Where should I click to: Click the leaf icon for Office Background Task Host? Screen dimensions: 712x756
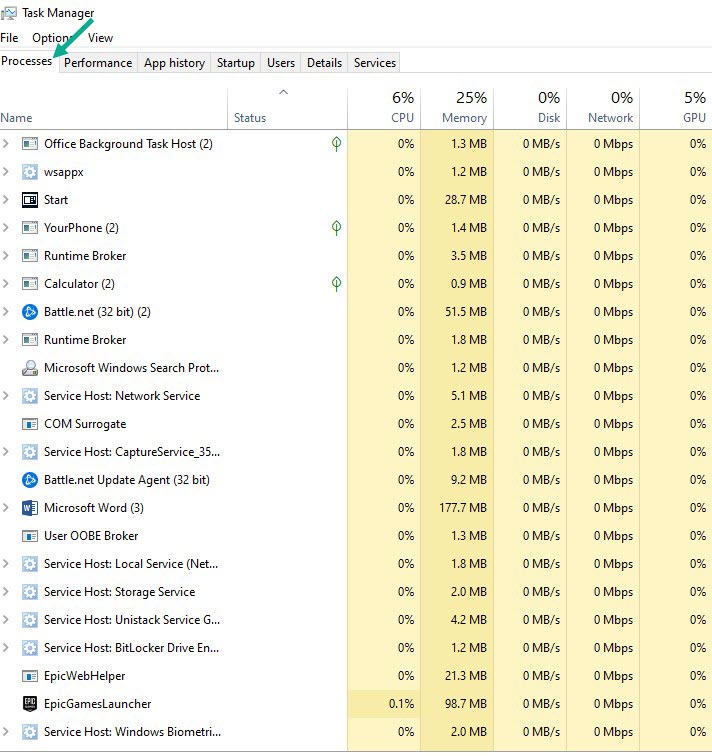pos(336,144)
